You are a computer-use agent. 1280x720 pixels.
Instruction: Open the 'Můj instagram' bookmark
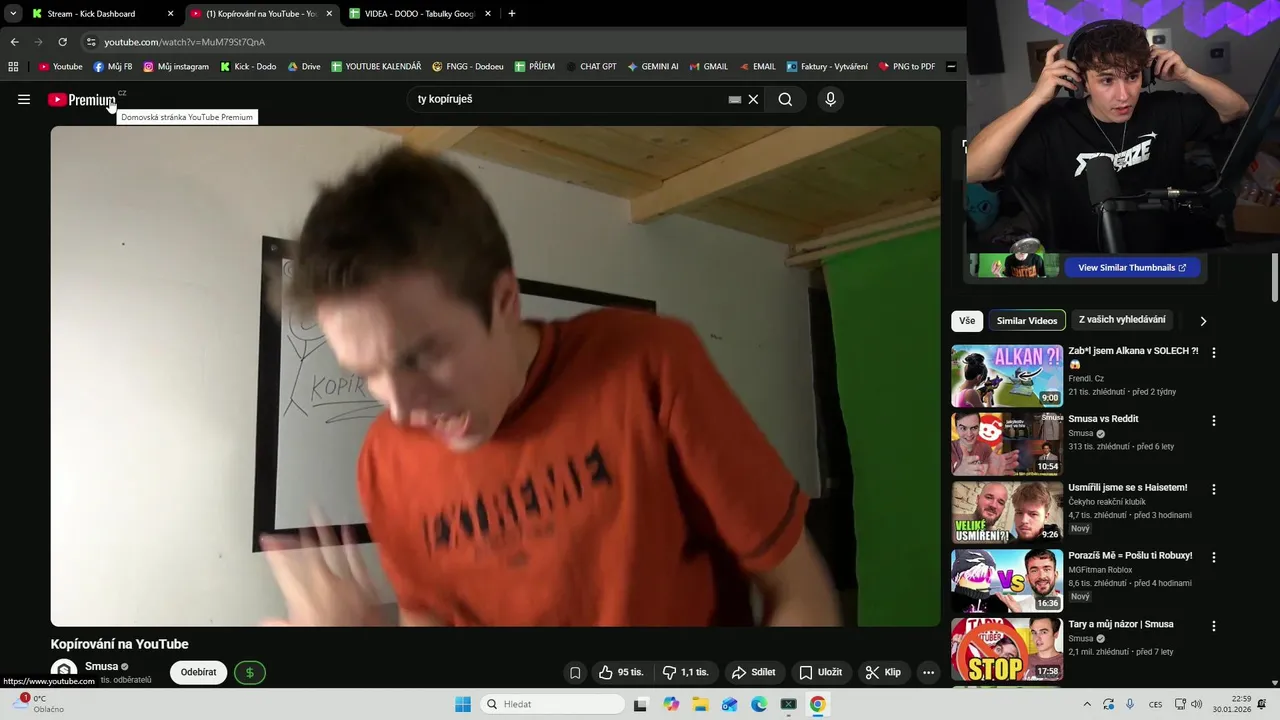(176, 67)
